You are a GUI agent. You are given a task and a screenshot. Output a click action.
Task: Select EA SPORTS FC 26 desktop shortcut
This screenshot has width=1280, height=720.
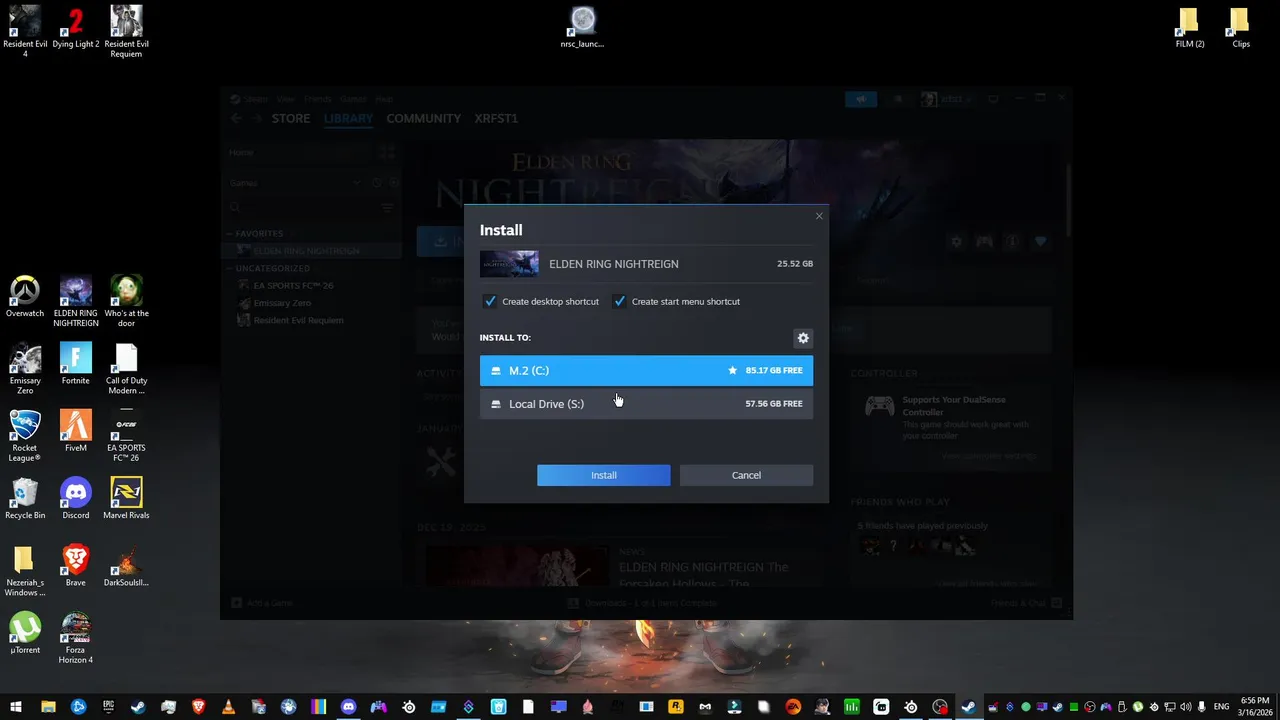pyautogui.click(x=126, y=435)
